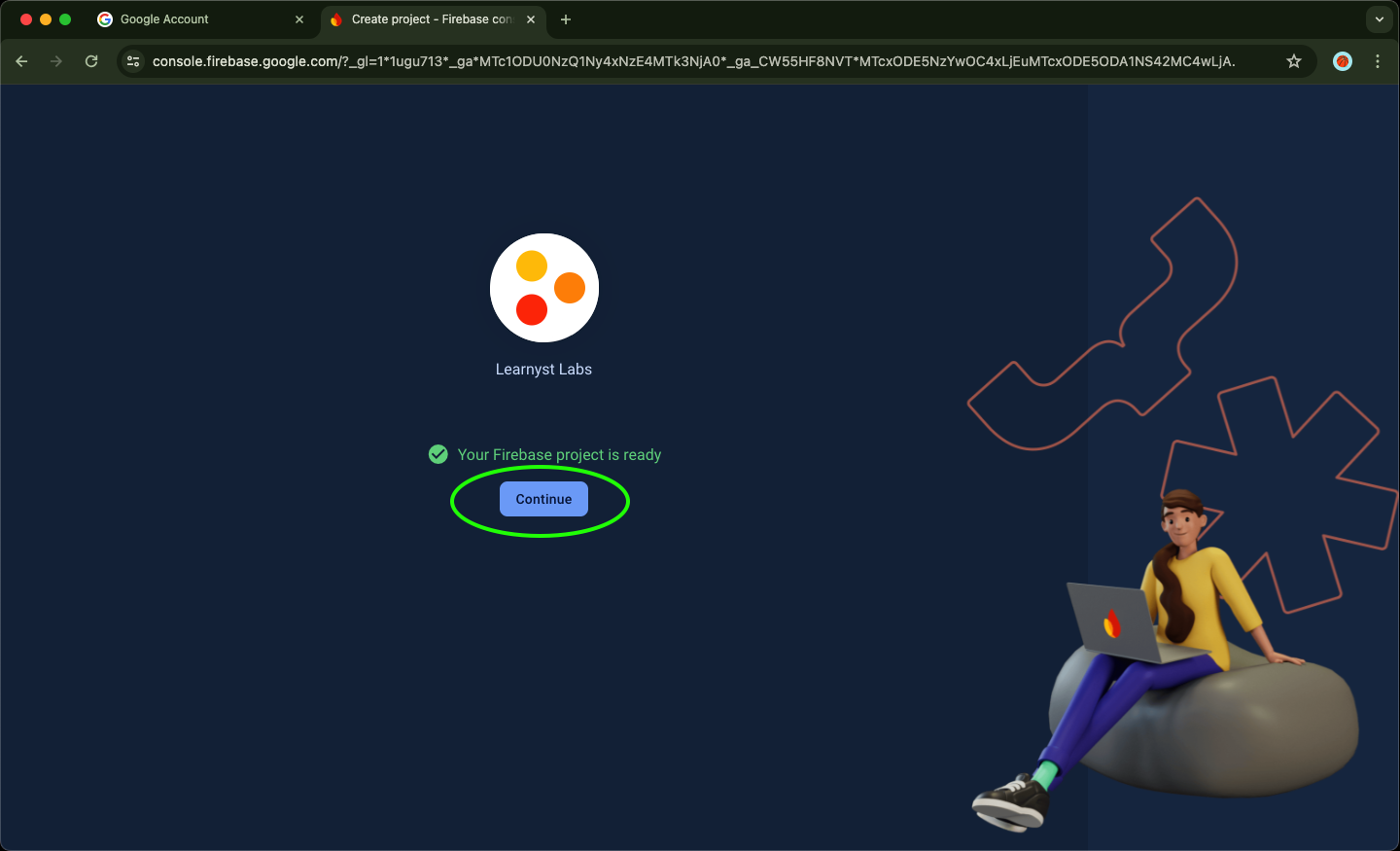Open the Chrome profile avatar
The height and width of the screenshot is (851, 1400).
click(x=1343, y=60)
